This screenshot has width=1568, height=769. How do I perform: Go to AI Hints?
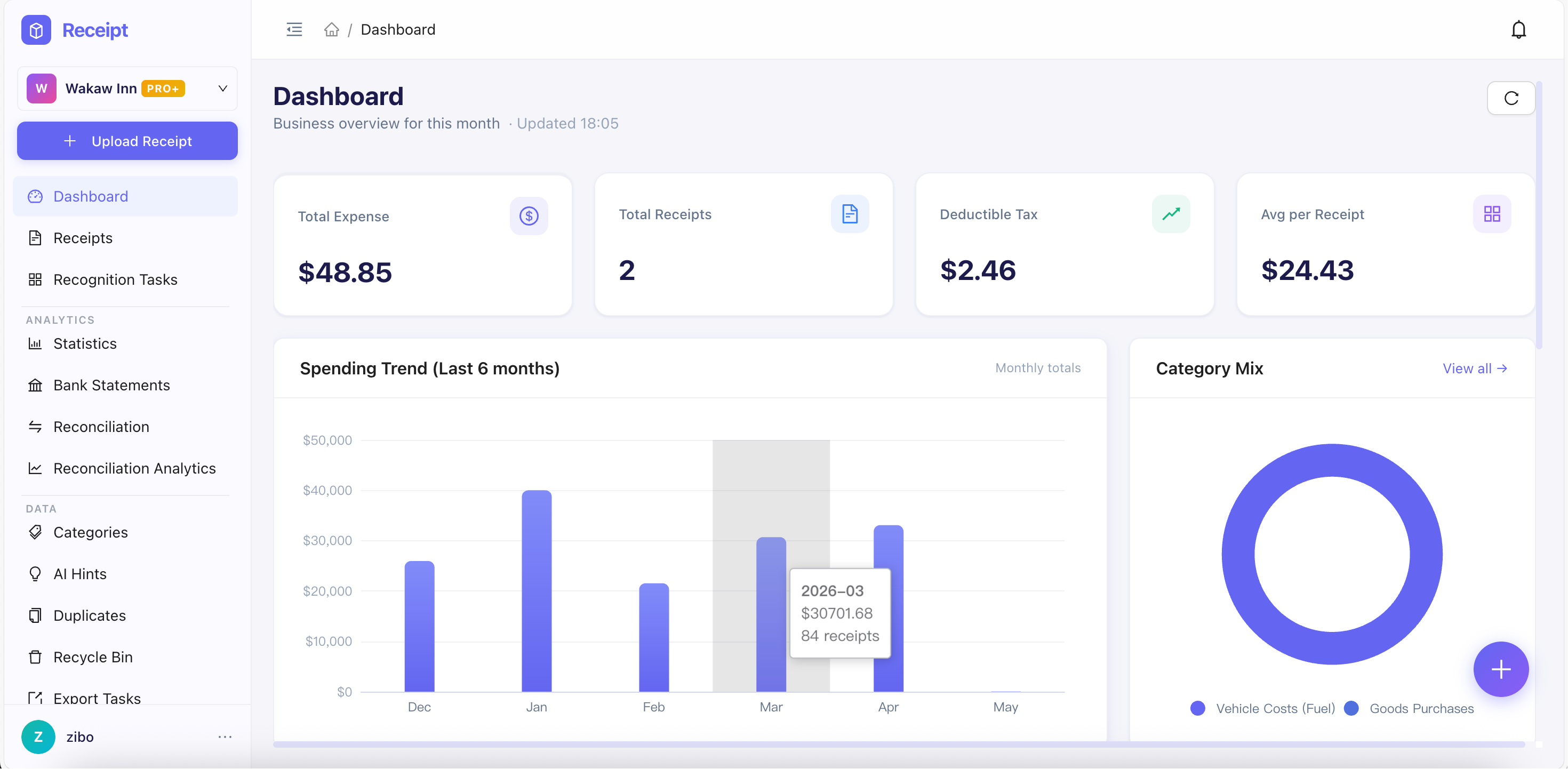click(125, 574)
